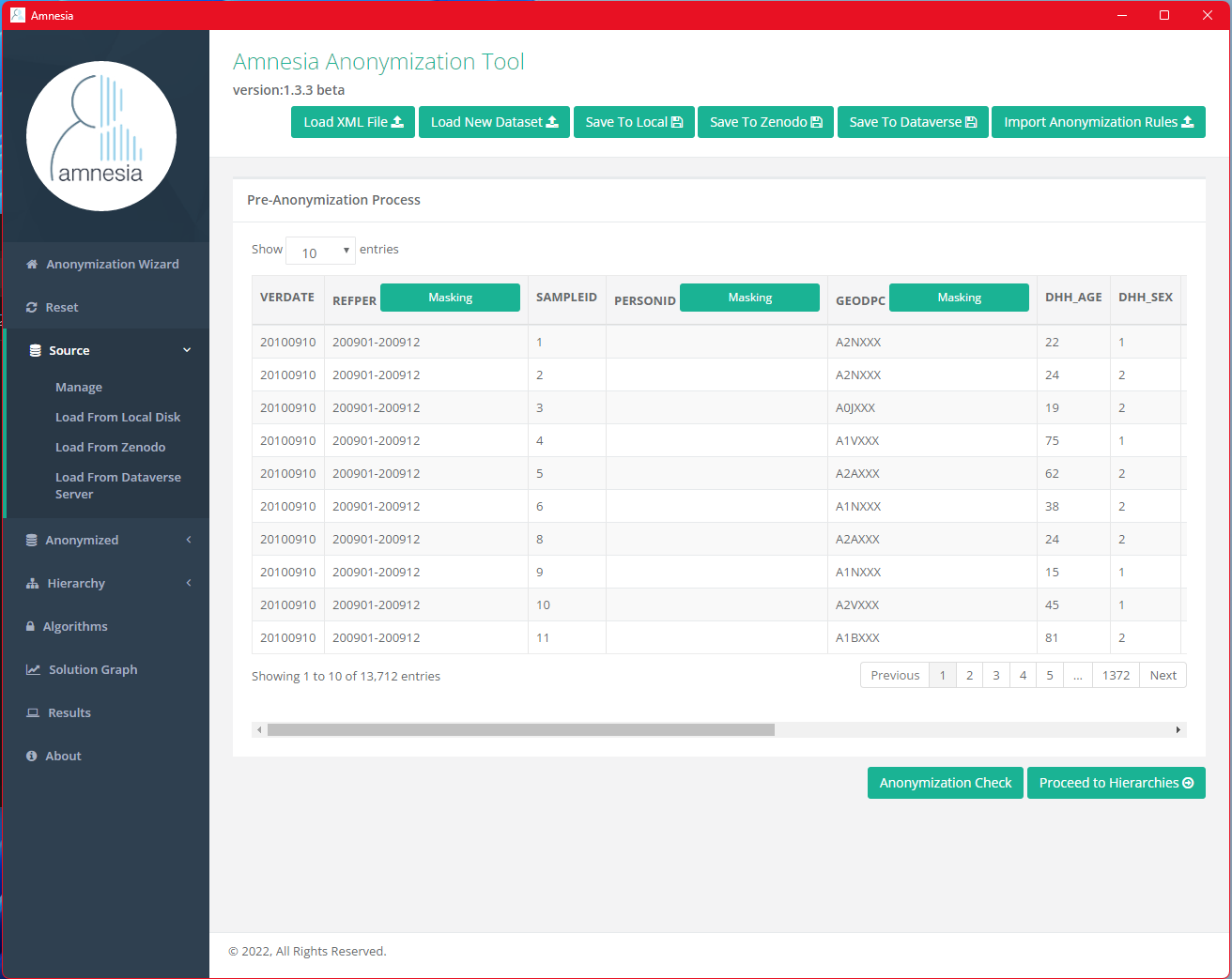Click Masking button for GEODPC column
The image size is (1232, 979).
[x=959, y=298]
